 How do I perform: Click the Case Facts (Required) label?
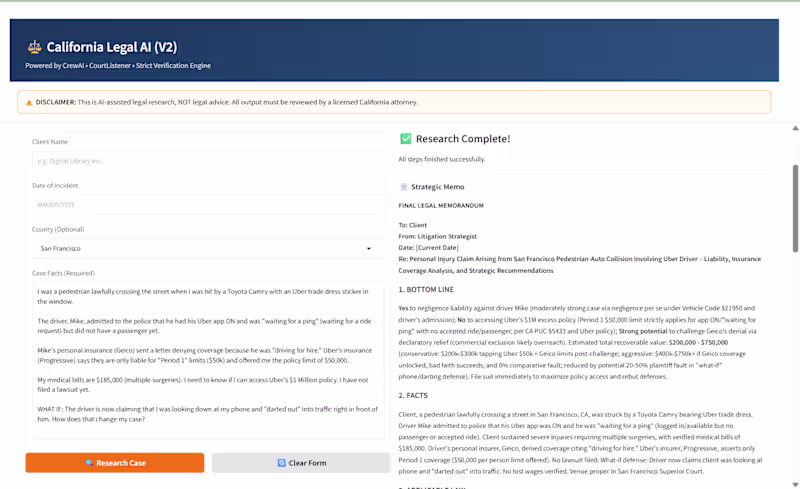tap(63, 273)
